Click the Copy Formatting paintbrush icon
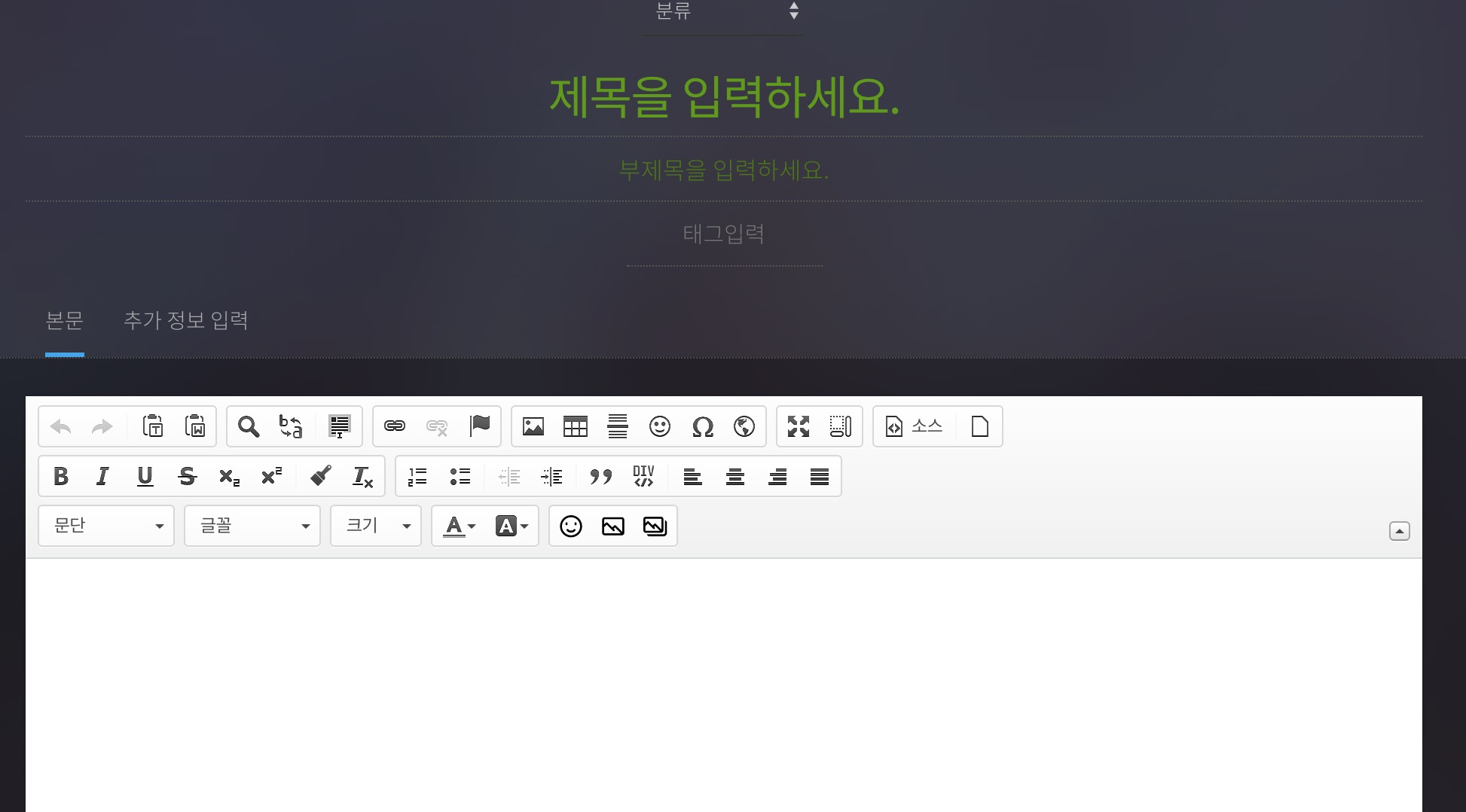1466x812 pixels. click(x=321, y=475)
